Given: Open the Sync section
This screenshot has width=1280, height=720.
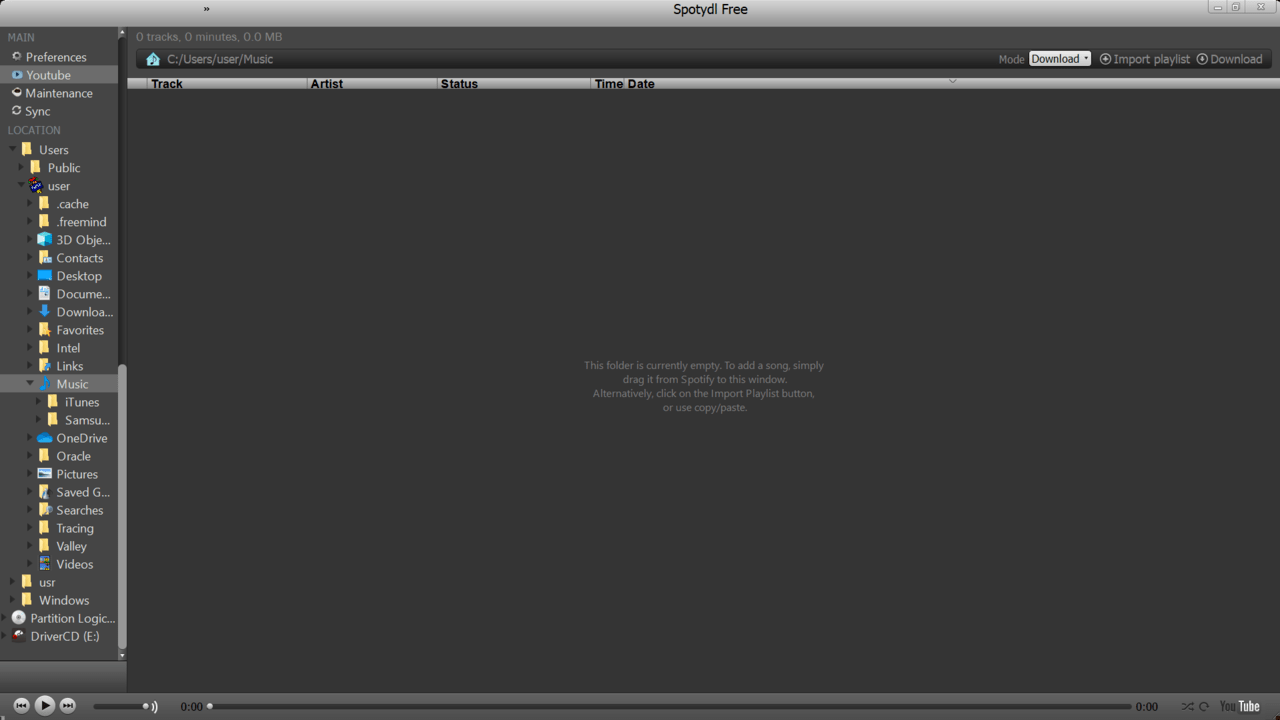Looking at the screenshot, I should pos(38,111).
